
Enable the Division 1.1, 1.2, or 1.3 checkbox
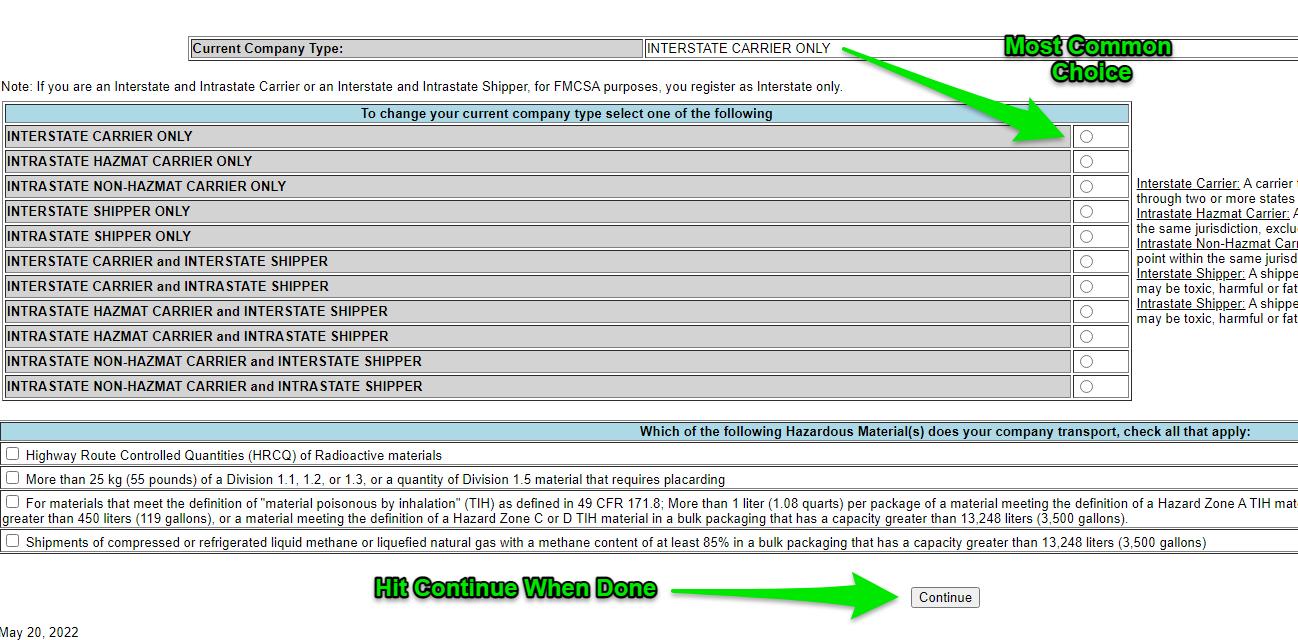pyautogui.click(x=13, y=478)
